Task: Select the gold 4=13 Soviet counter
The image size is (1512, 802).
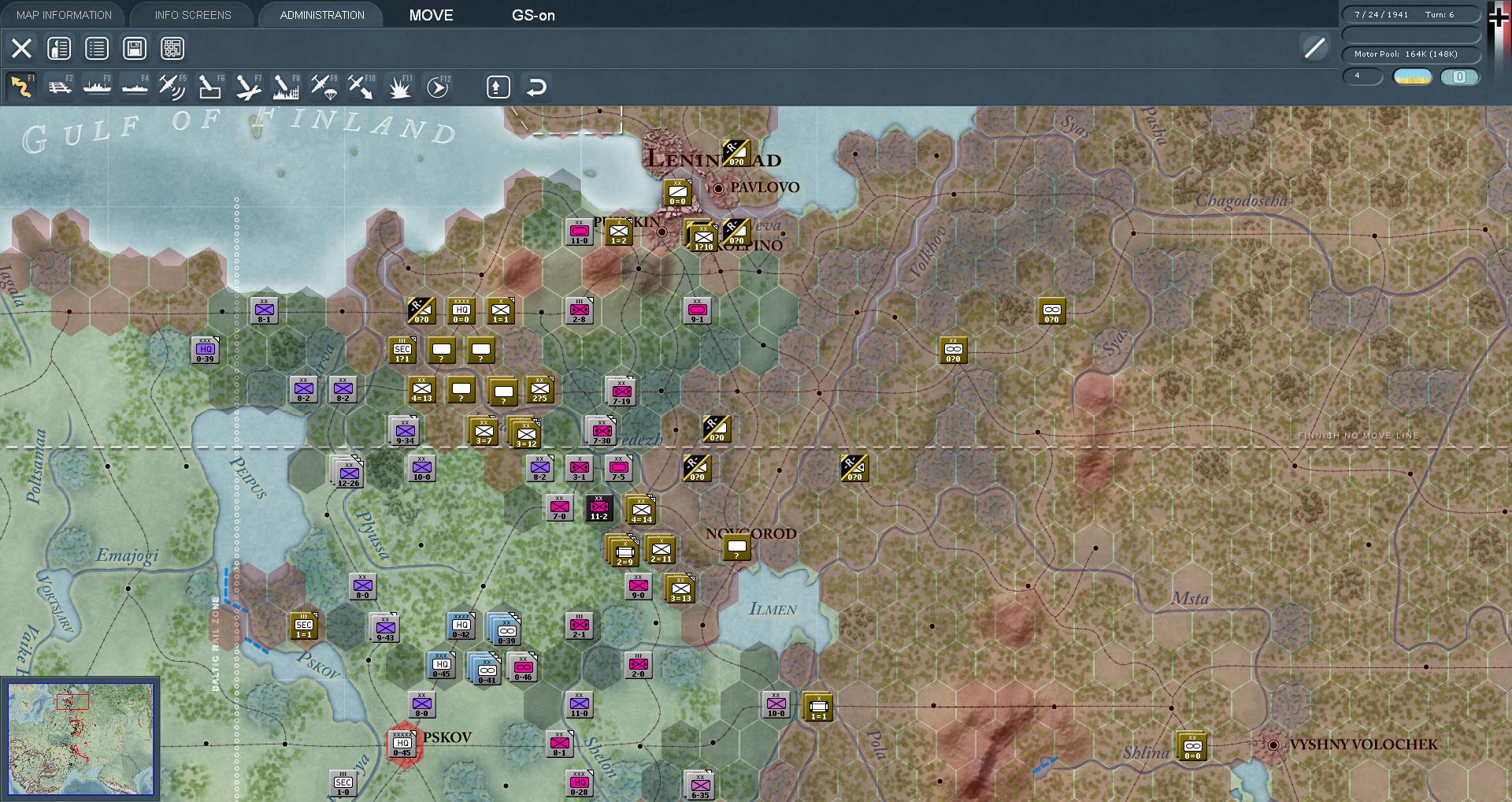Action: [x=421, y=390]
